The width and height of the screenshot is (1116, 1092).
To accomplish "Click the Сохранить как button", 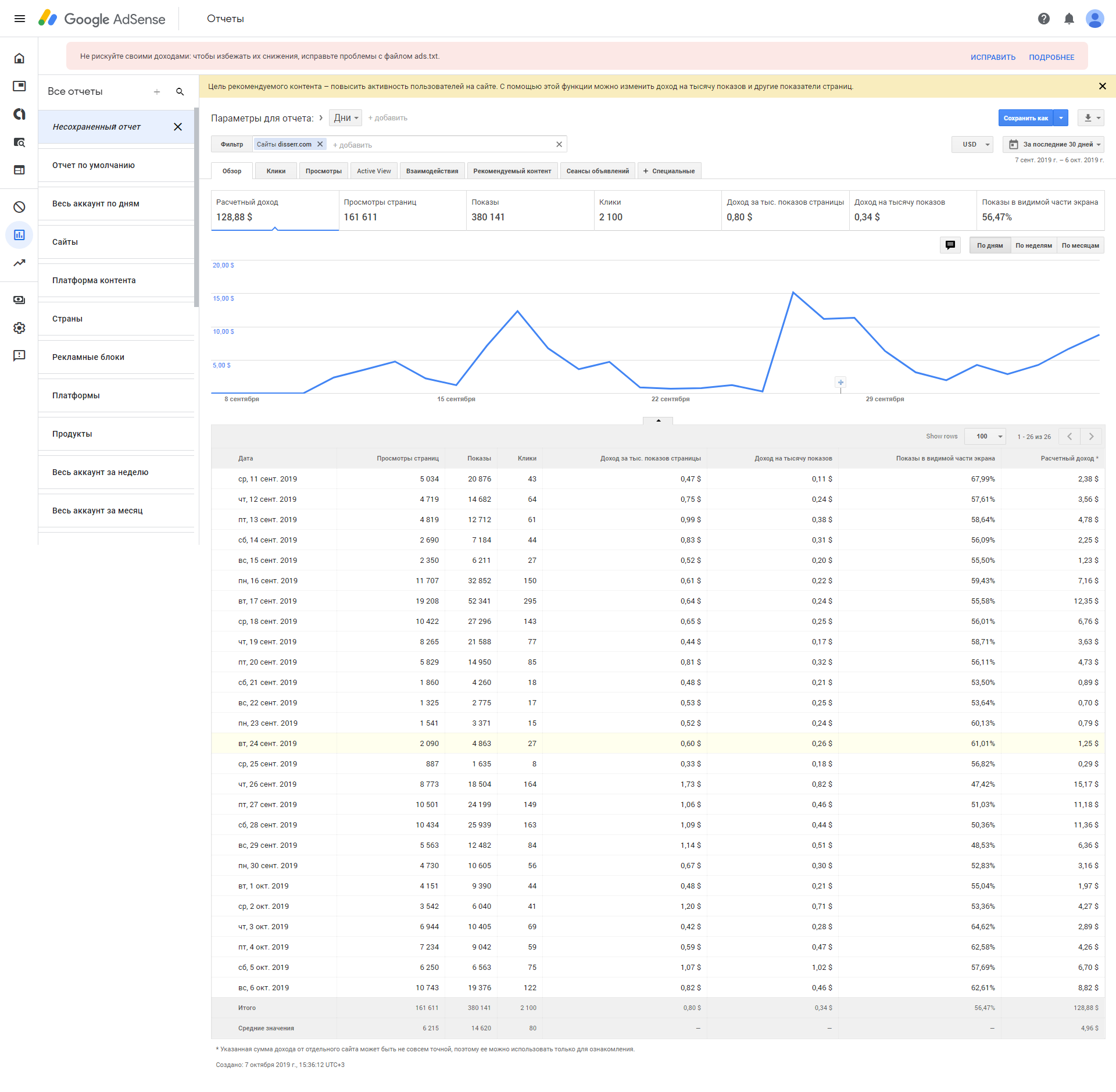I will (1025, 118).
